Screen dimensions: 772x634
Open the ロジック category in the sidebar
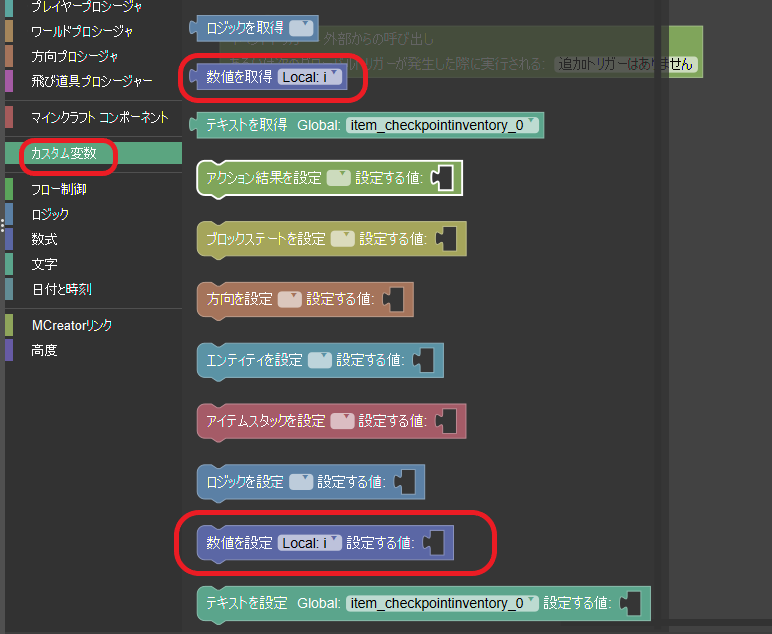50,214
